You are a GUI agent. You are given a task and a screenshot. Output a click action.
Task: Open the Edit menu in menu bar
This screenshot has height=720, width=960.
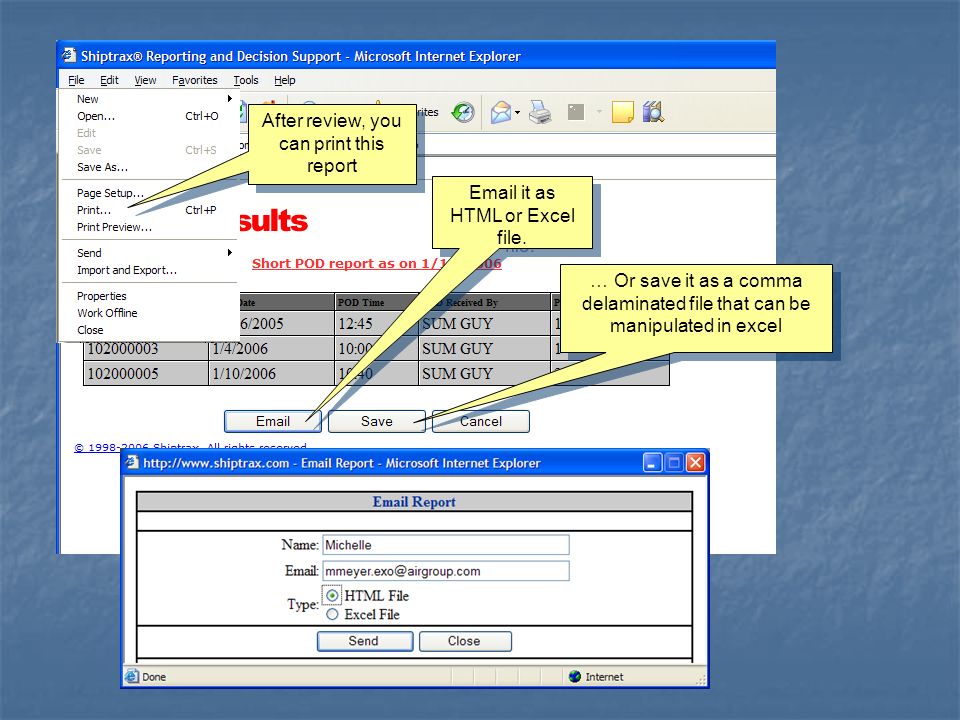click(109, 80)
